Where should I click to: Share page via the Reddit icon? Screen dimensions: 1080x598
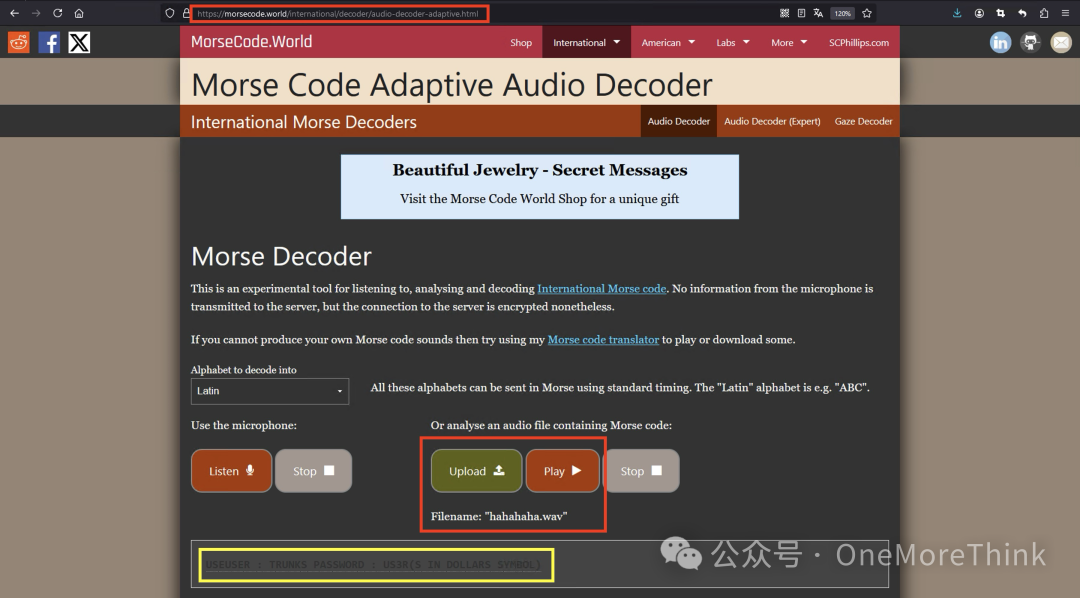(x=19, y=43)
